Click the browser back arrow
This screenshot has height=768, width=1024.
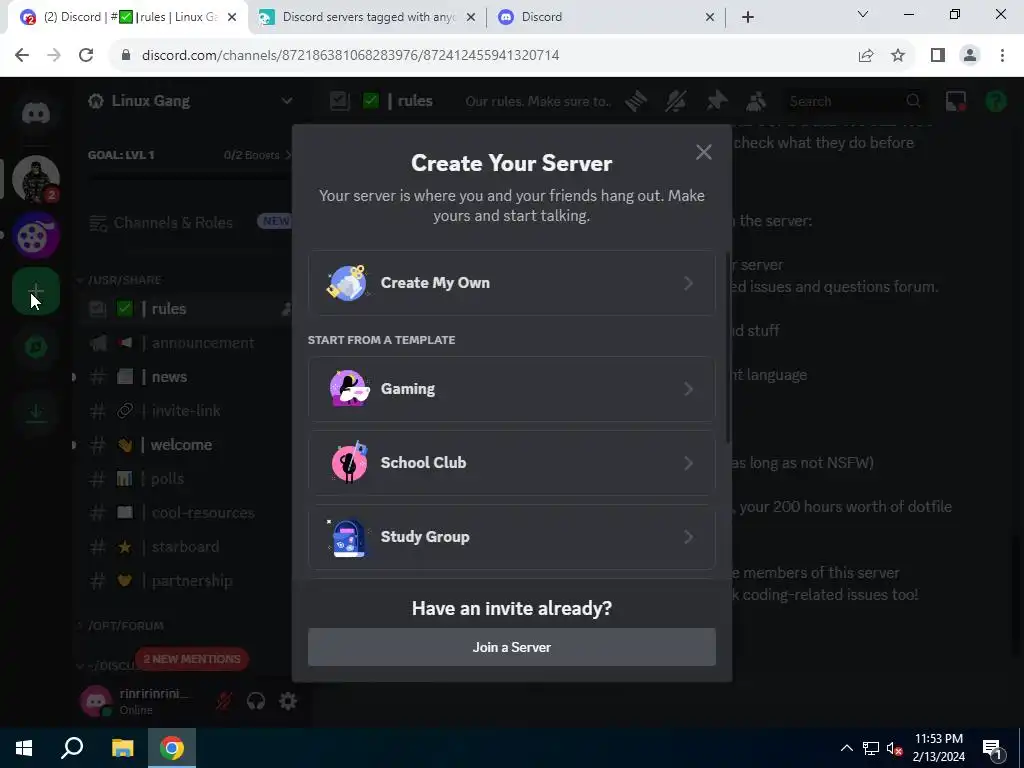22,55
